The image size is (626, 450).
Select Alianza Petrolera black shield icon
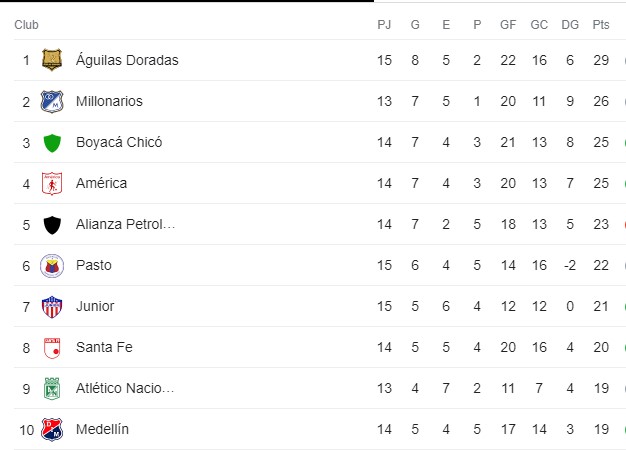pyautogui.click(x=52, y=225)
